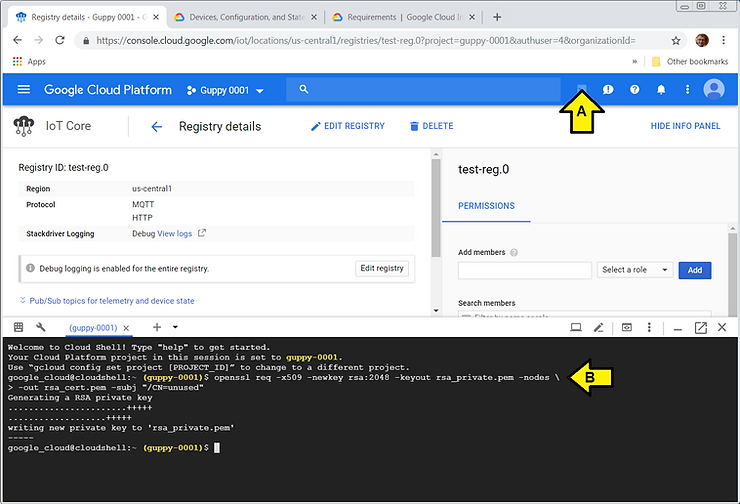Switch to the Permissions tab
Viewport: 740px width, 504px height.
(x=486, y=206)
